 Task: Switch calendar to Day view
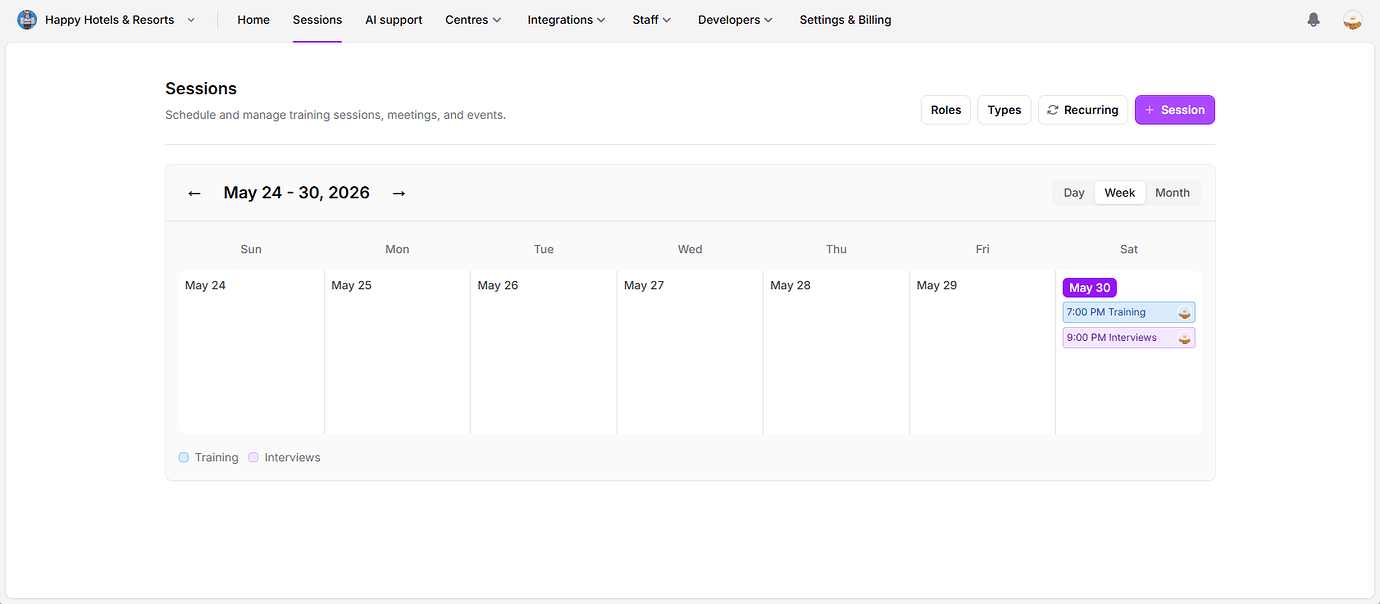[x=1074, y=193]
